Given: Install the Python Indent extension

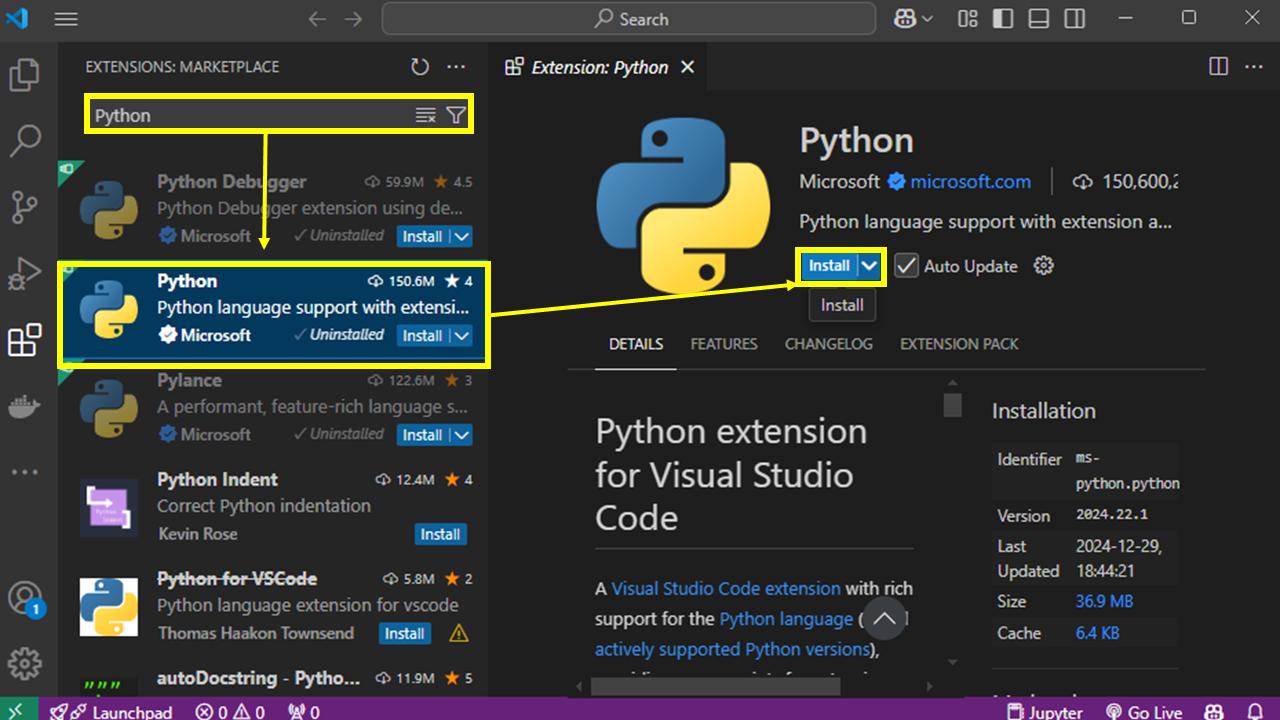Looking at the screenshot, I should click(440, 534).
